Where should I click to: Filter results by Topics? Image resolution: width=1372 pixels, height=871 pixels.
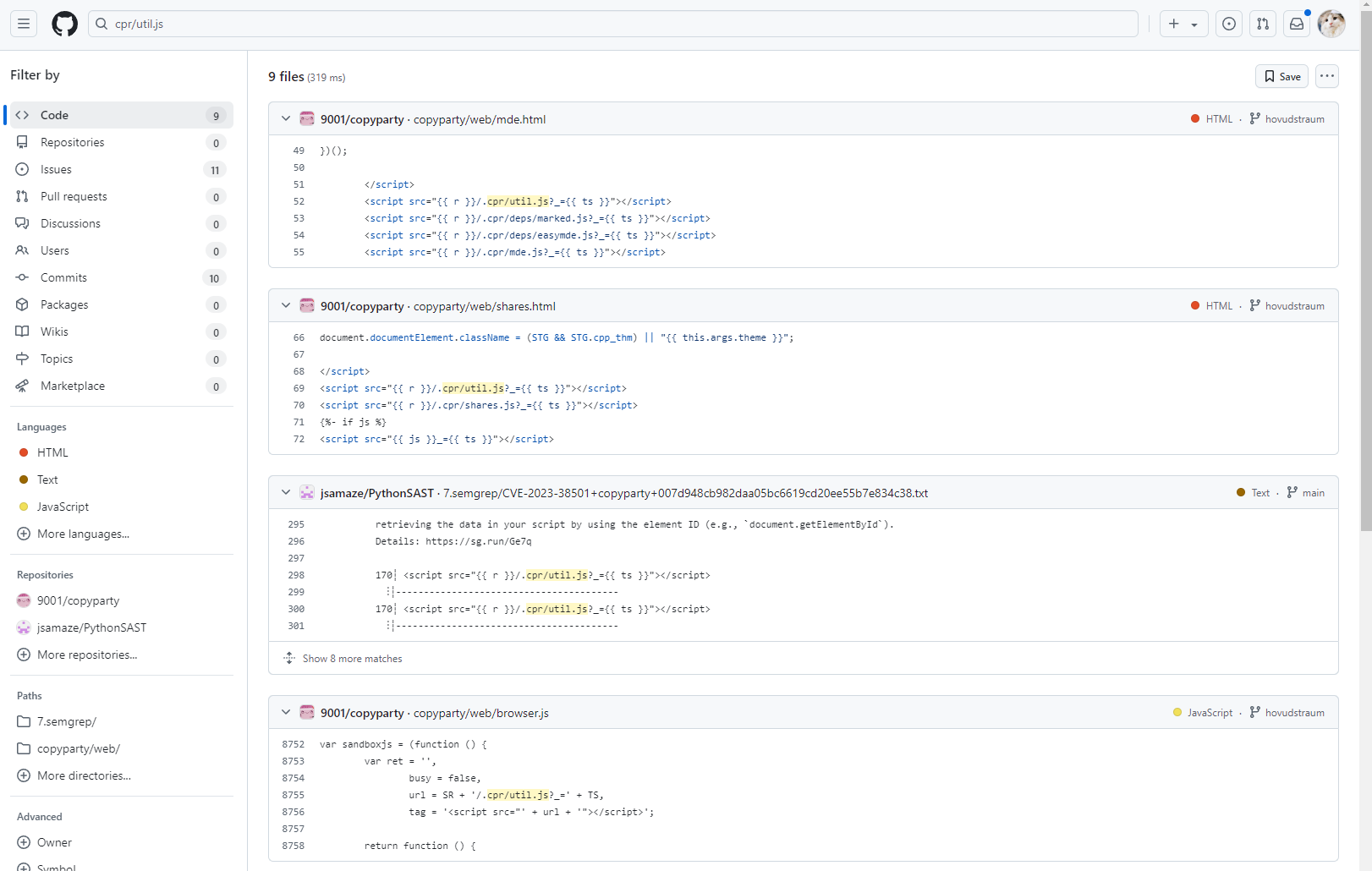(120, 359)
